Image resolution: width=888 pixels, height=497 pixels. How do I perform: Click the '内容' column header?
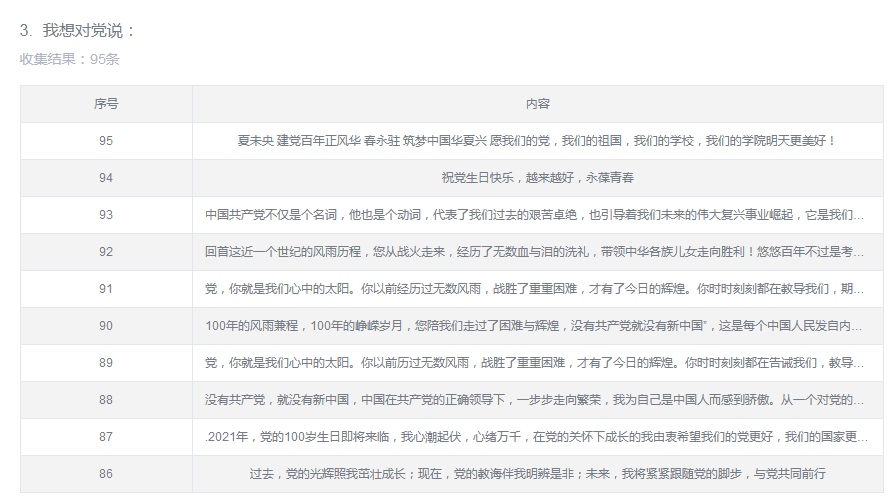(537, 104)
